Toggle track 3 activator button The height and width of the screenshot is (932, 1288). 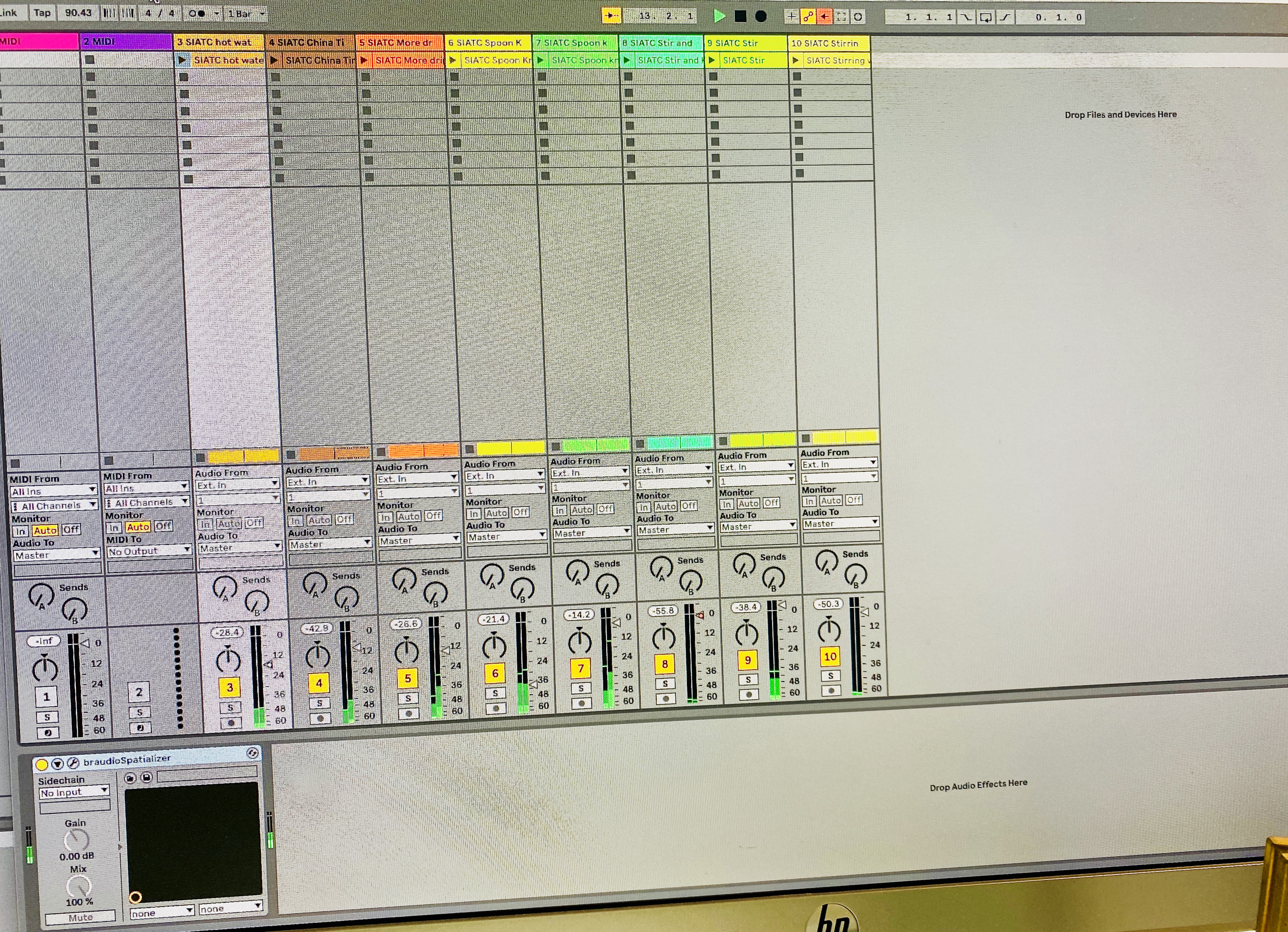[229, 687]
